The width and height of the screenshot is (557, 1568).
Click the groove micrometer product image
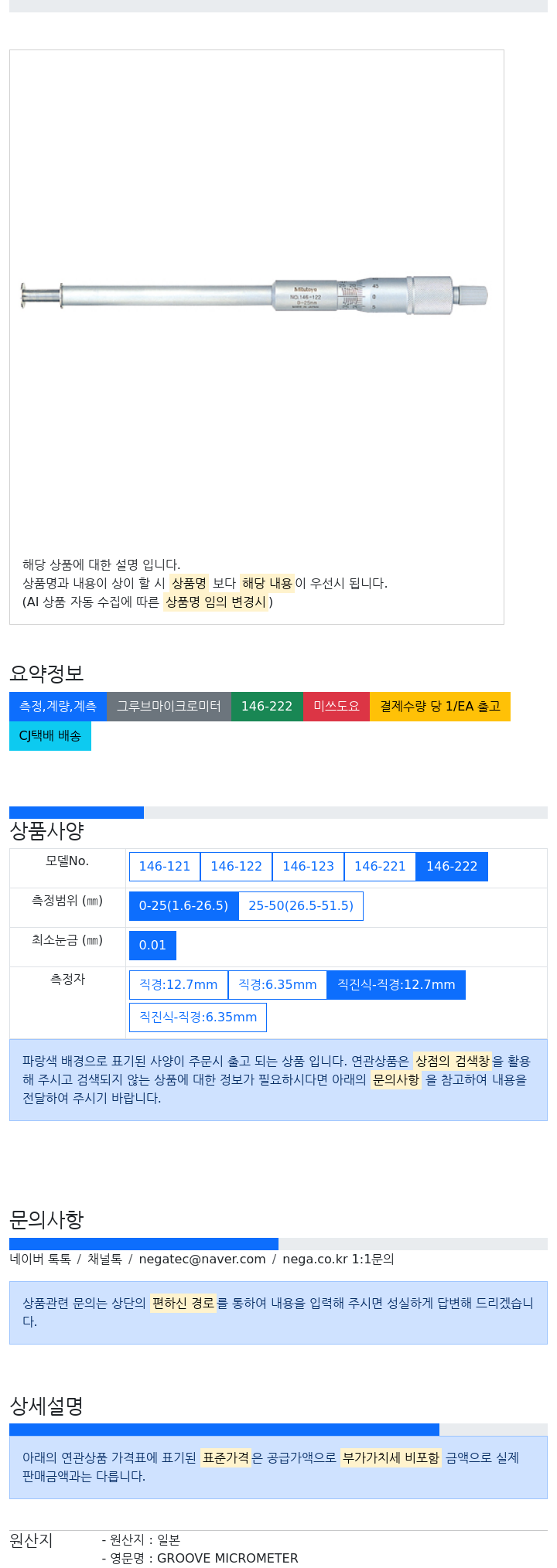click(x=255, y=295)
